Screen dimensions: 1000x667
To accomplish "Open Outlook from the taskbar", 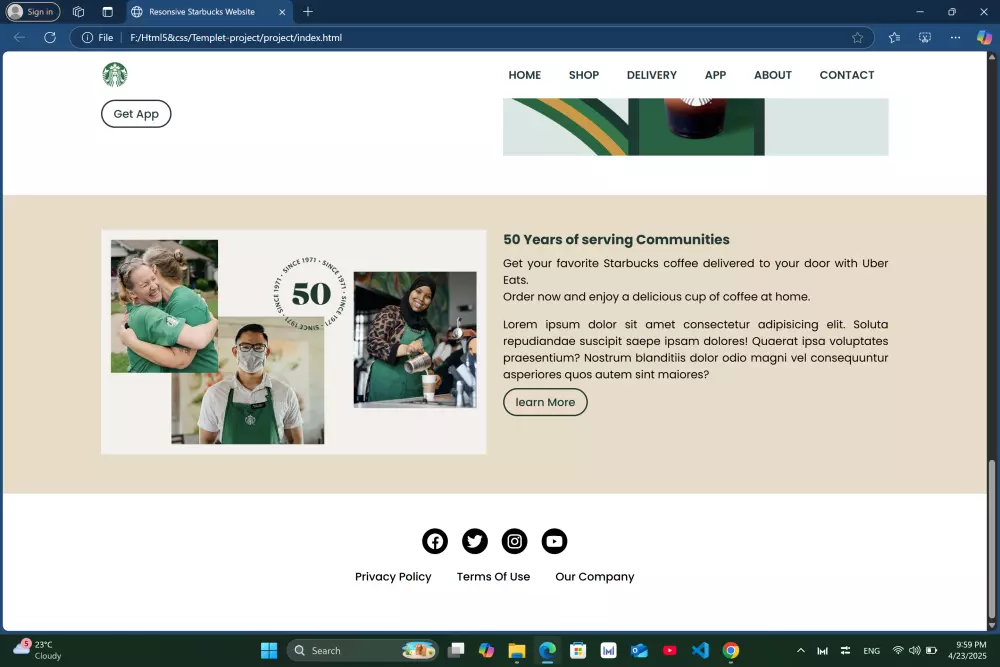I will coord(639,650).
